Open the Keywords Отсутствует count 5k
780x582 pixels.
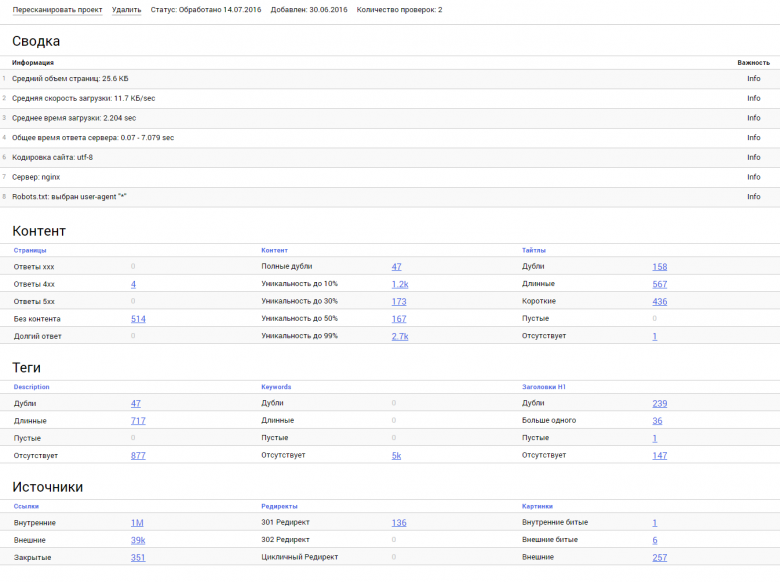[x=396, y=456]
